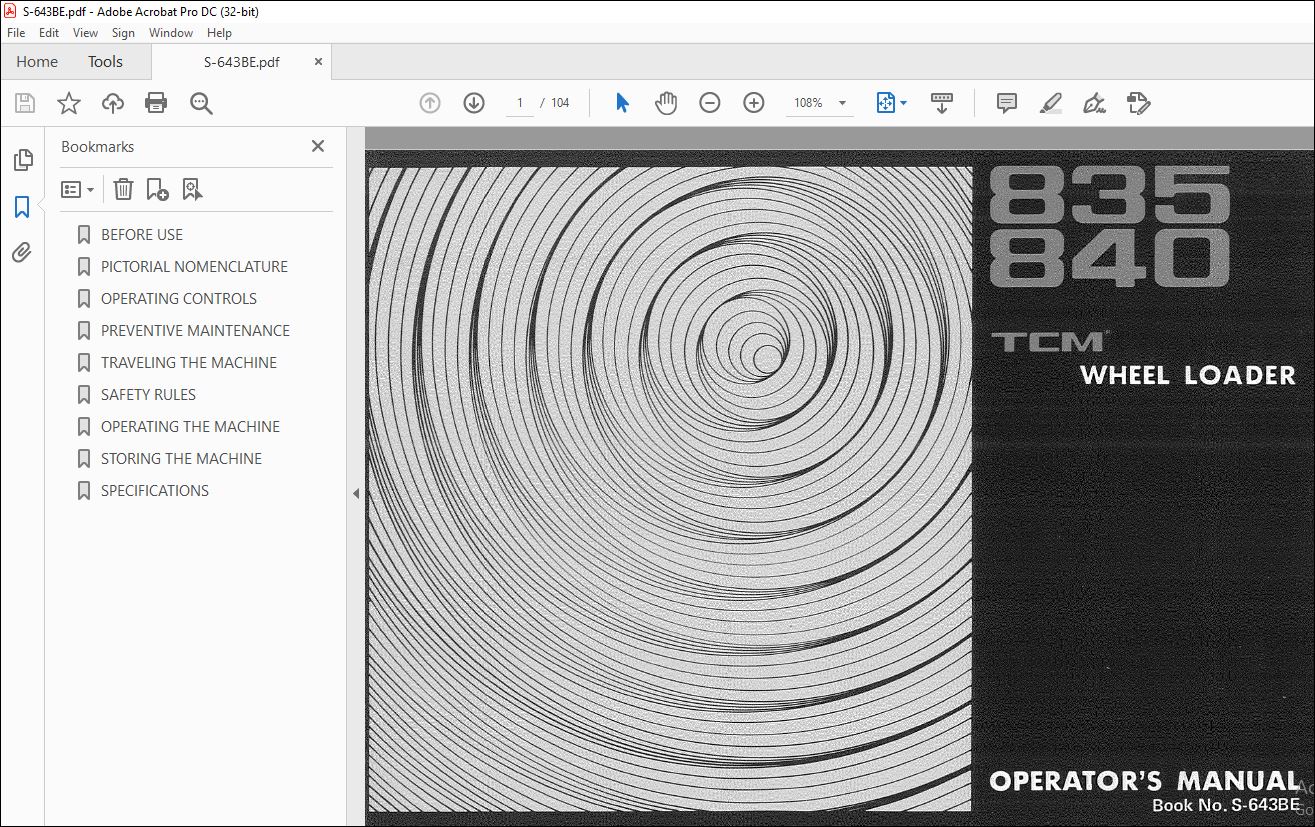Go to previous page arrow

430,103
